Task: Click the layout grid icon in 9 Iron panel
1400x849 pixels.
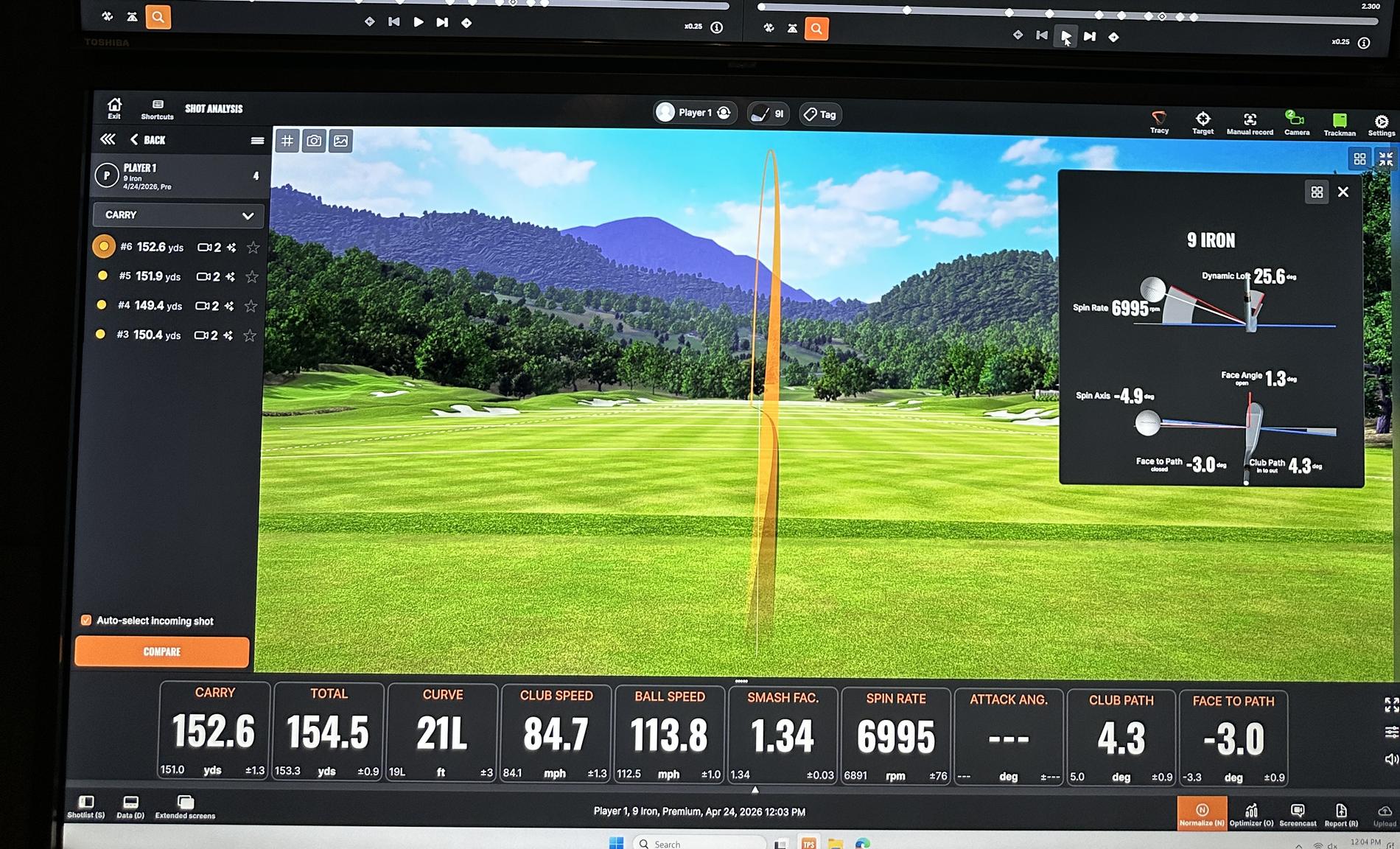Action: point(1317,192)
